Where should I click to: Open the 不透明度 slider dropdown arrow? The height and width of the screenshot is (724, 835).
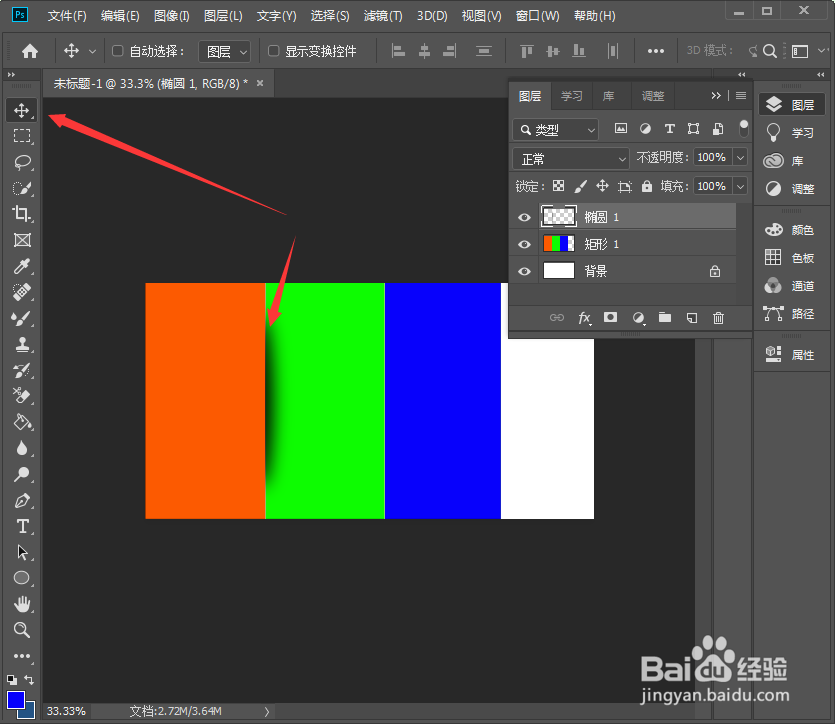point(740,158)
